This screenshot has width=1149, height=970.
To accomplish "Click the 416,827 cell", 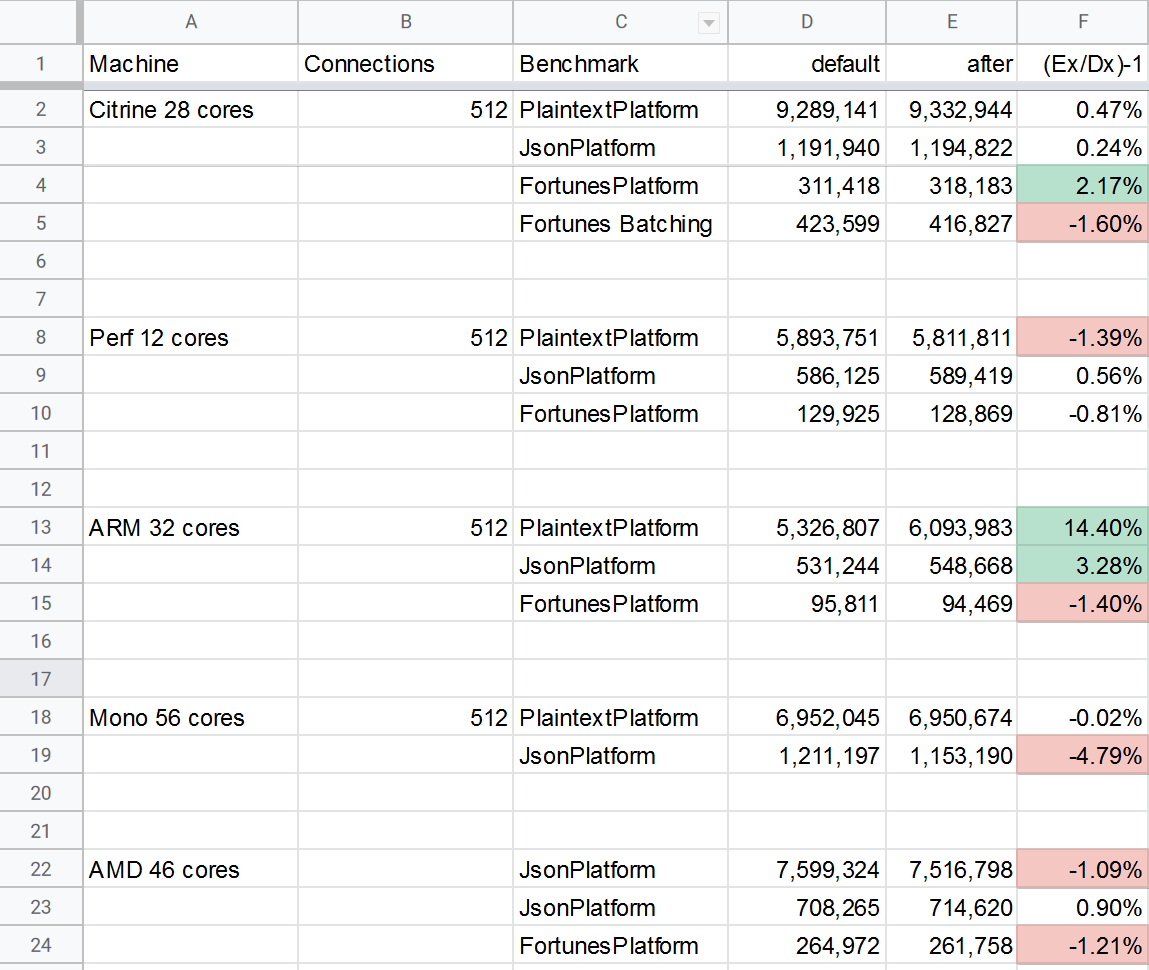I will coord(952,223).
